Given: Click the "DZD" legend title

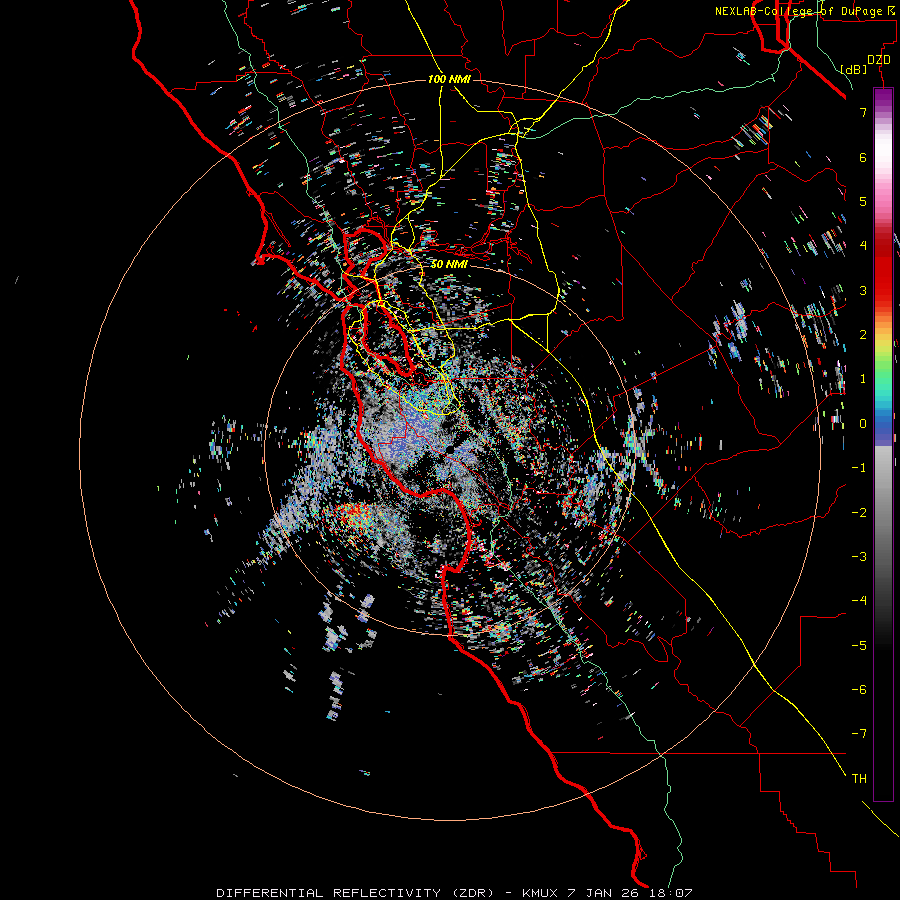Looking at the screenshot, I should (x=879, y=60).
